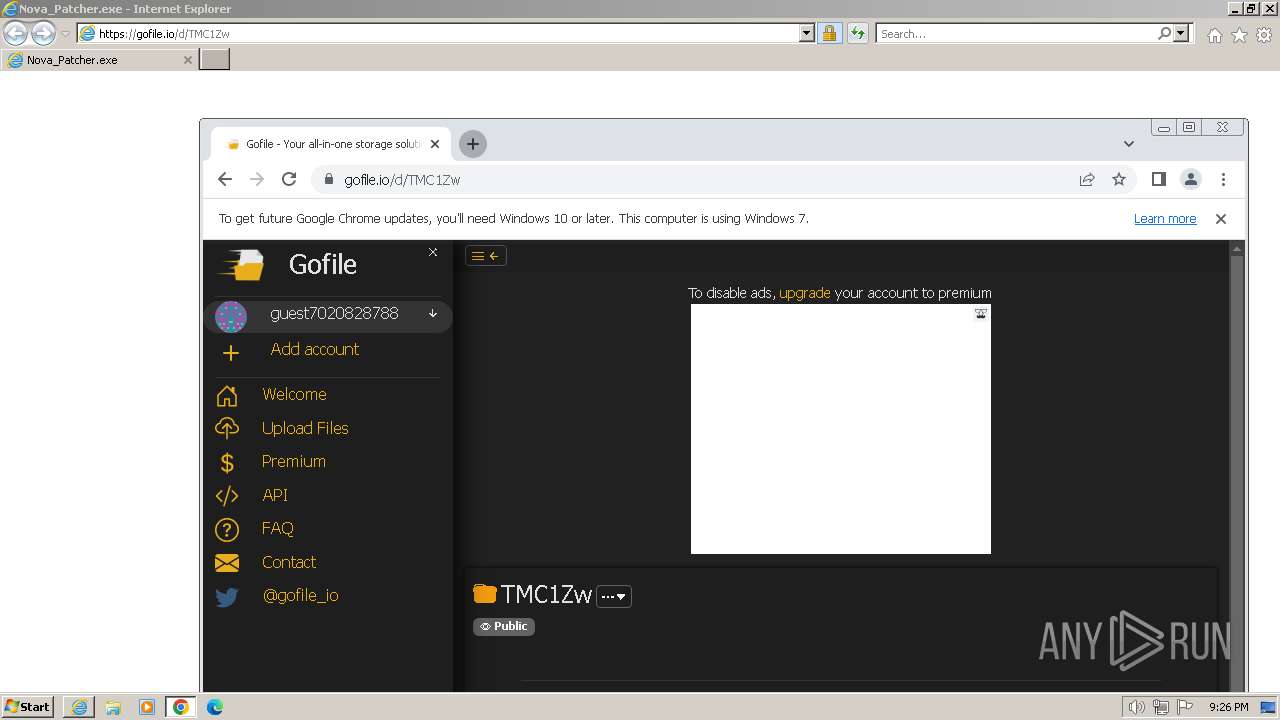Image resolution: width=1280 pixels, height=720 pixels.
Task: Open the IE security lock report
Action: [829, 33]
